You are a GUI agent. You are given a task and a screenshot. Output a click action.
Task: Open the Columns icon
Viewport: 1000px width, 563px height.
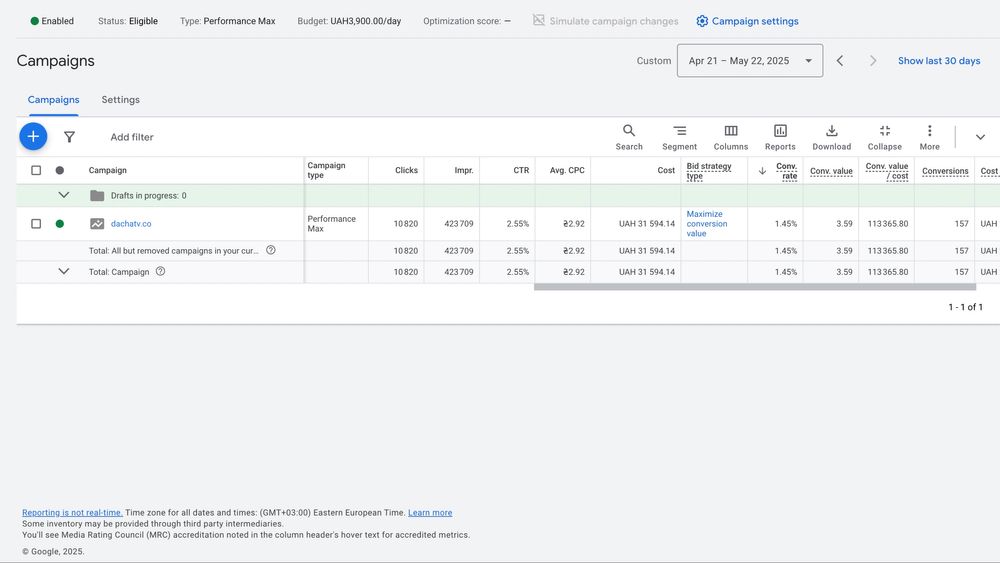pos(731,131)
